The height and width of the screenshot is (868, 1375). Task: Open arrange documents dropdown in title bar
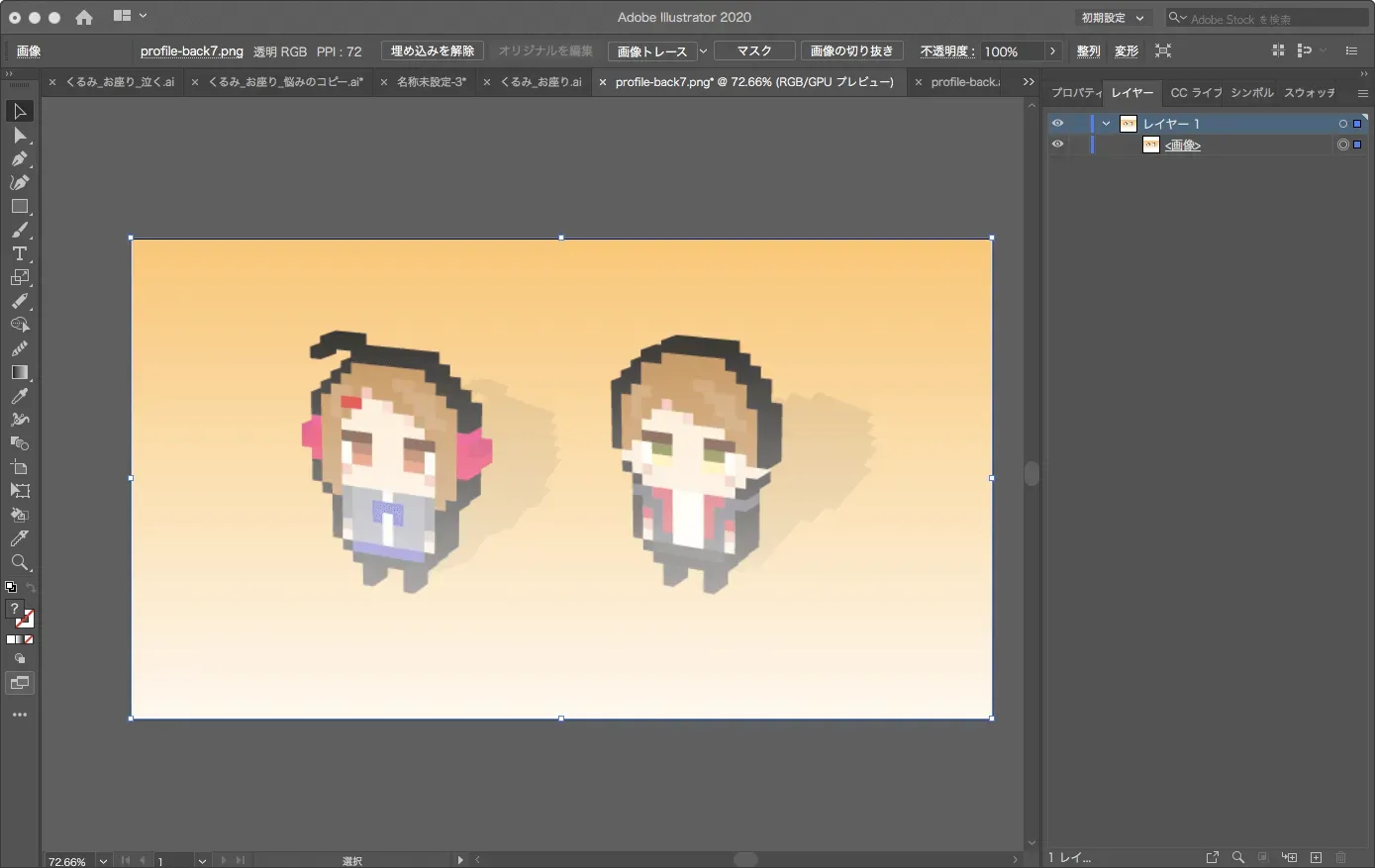(x=131, y=16)
